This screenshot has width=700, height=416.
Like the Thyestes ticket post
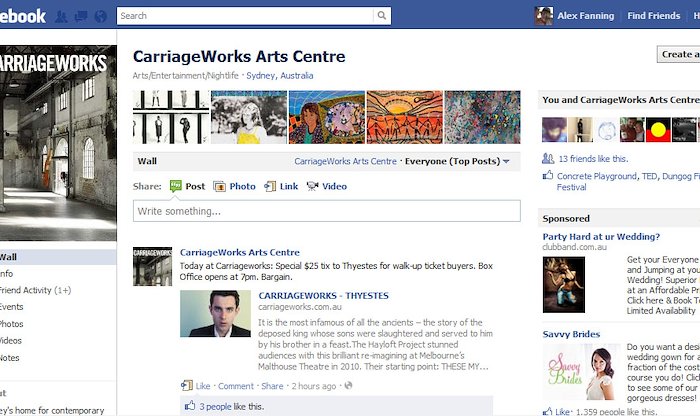tap(203, 386)
